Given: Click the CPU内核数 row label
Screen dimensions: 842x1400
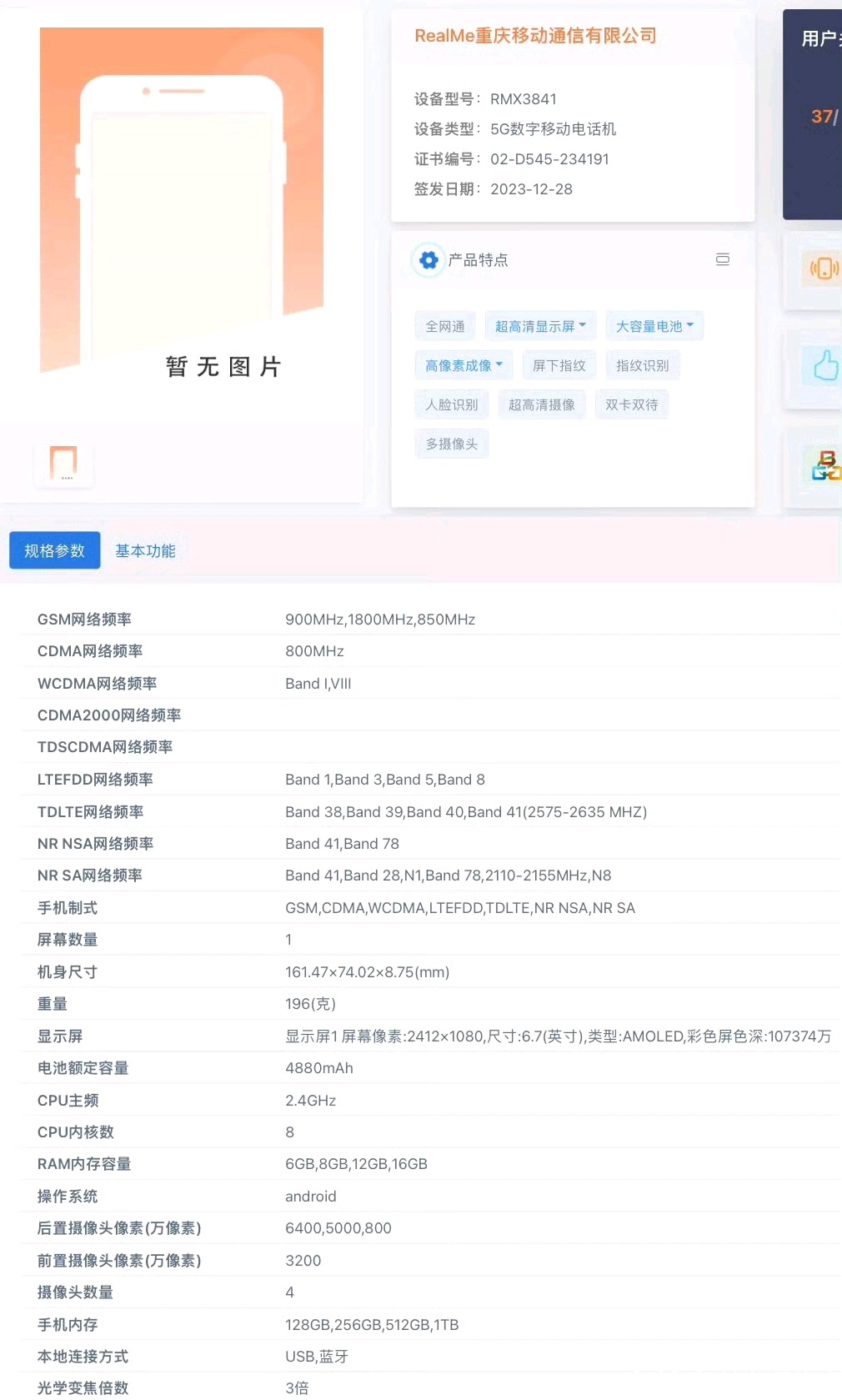Looking at the screenshot, I should tap(76, 1132).
